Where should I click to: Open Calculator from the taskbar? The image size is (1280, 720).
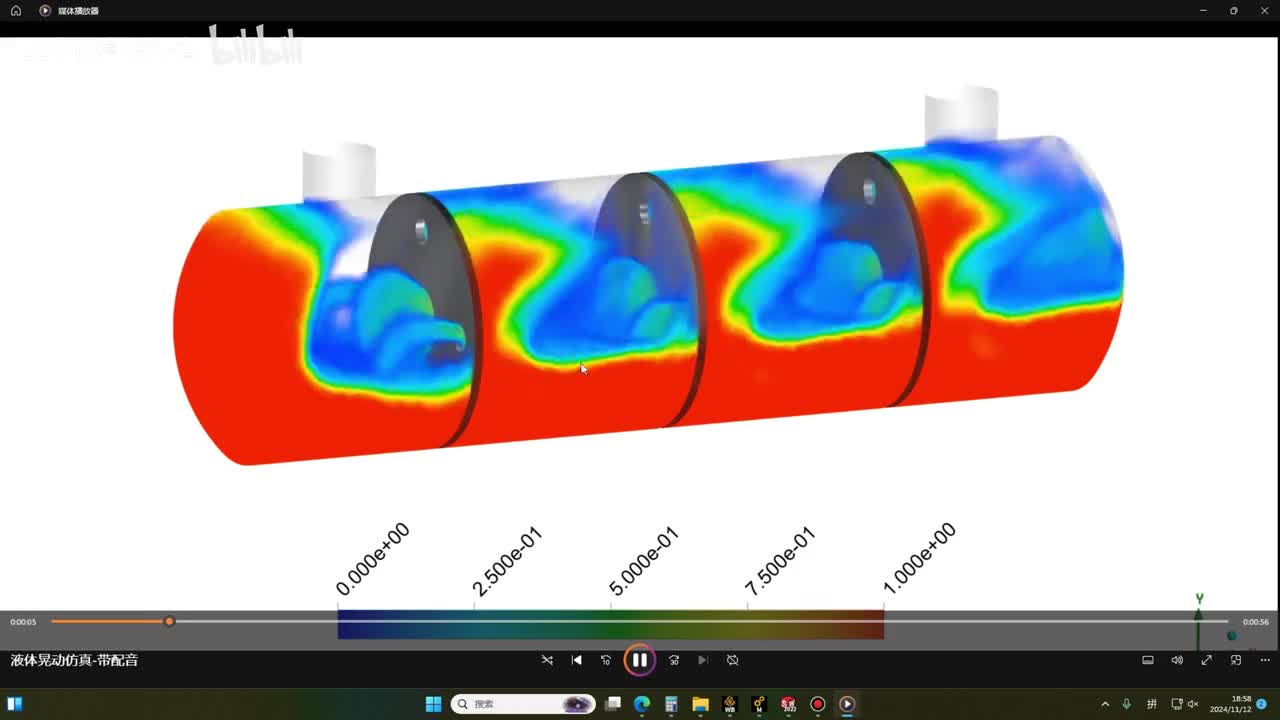pos(671,704)
